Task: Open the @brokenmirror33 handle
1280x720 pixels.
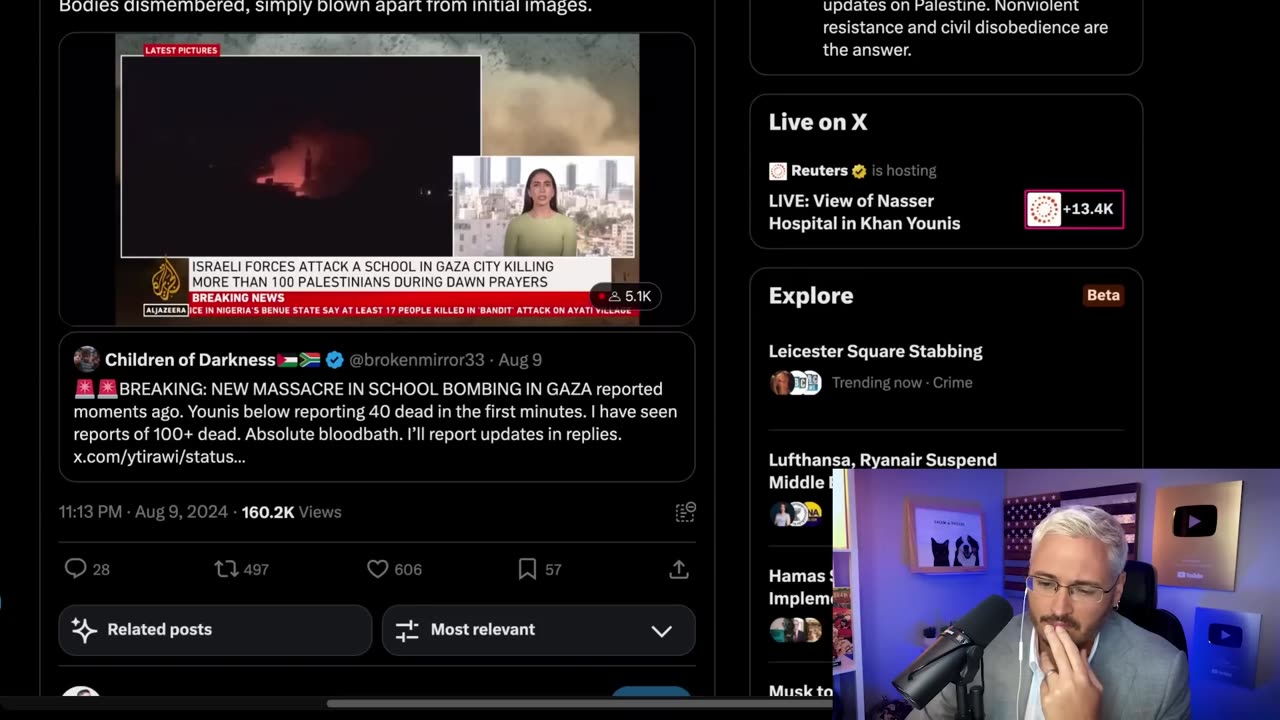Action: pos(416,360)
